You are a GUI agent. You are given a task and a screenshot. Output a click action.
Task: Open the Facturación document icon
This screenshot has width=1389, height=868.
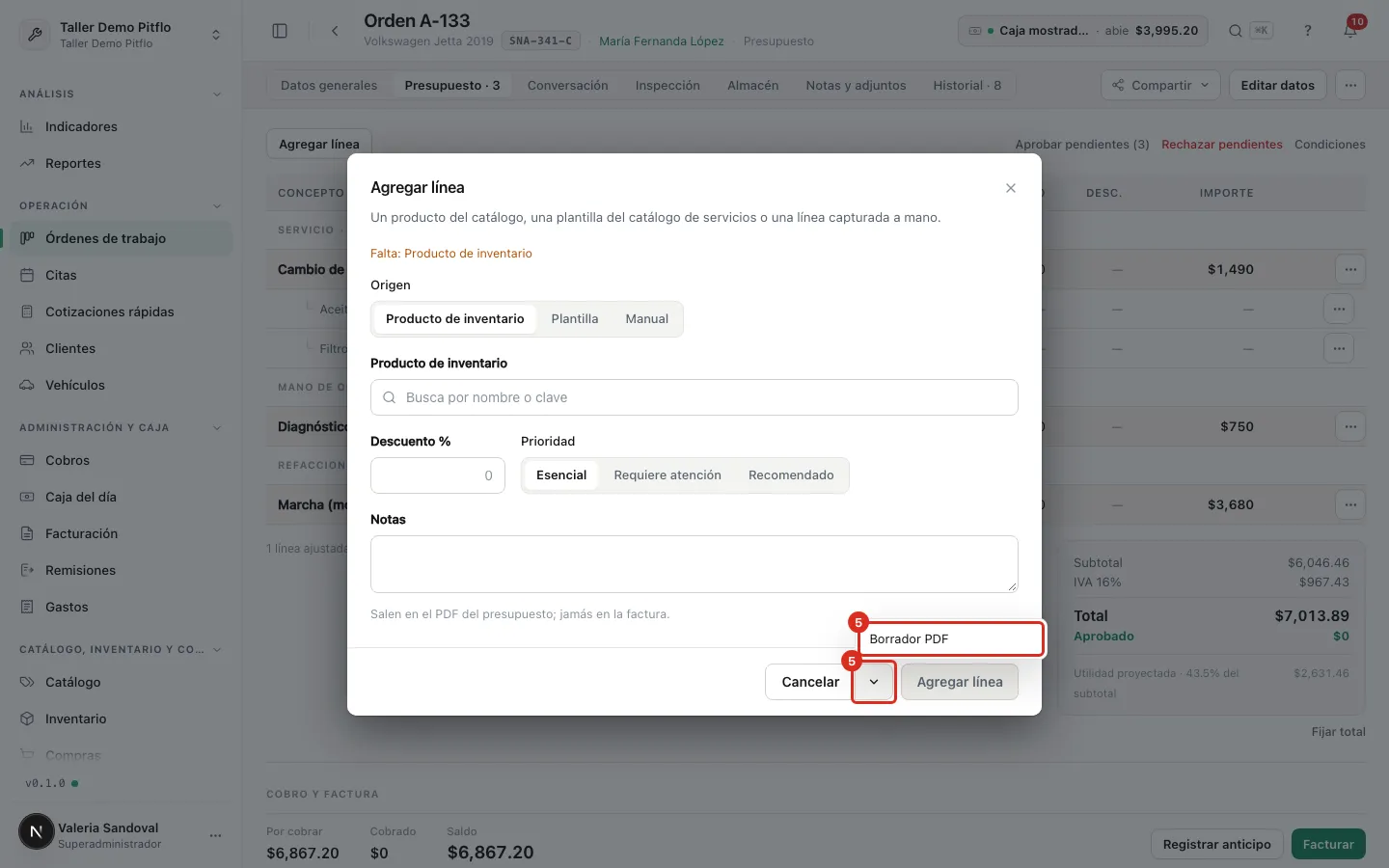(x=27, y=533)
